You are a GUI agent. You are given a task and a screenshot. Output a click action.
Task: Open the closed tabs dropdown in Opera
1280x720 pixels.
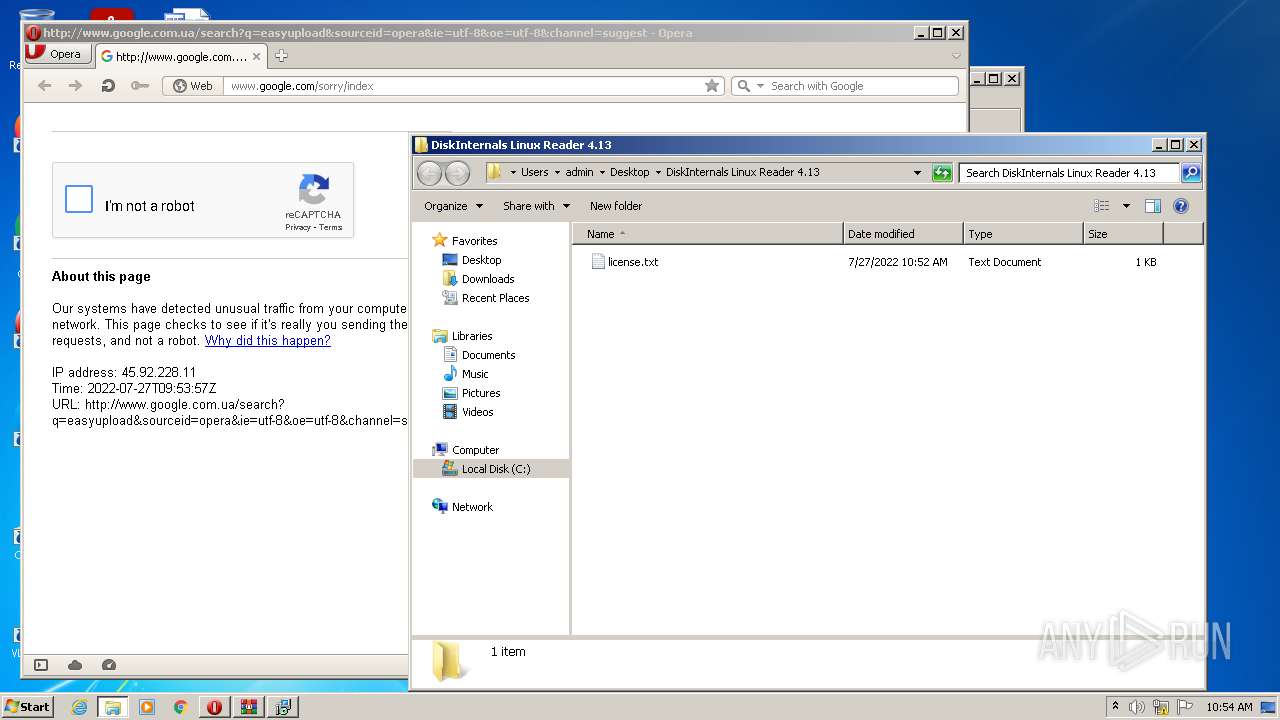(x=956, y=56)
